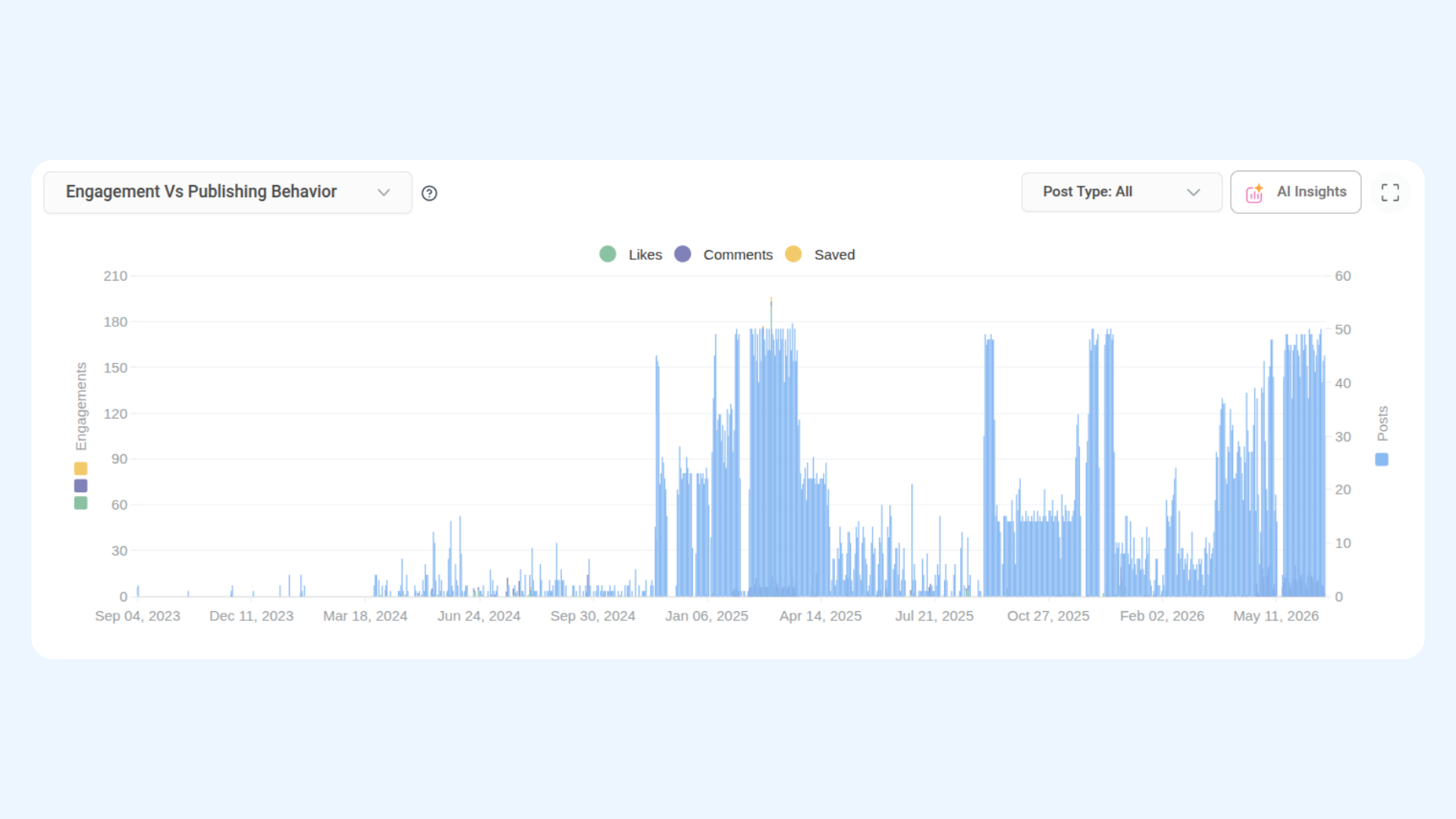The image size is (1456, 819).
Task: Open the Engagement Vs Publishing Behavior dropdown
Action: point(227,193)
